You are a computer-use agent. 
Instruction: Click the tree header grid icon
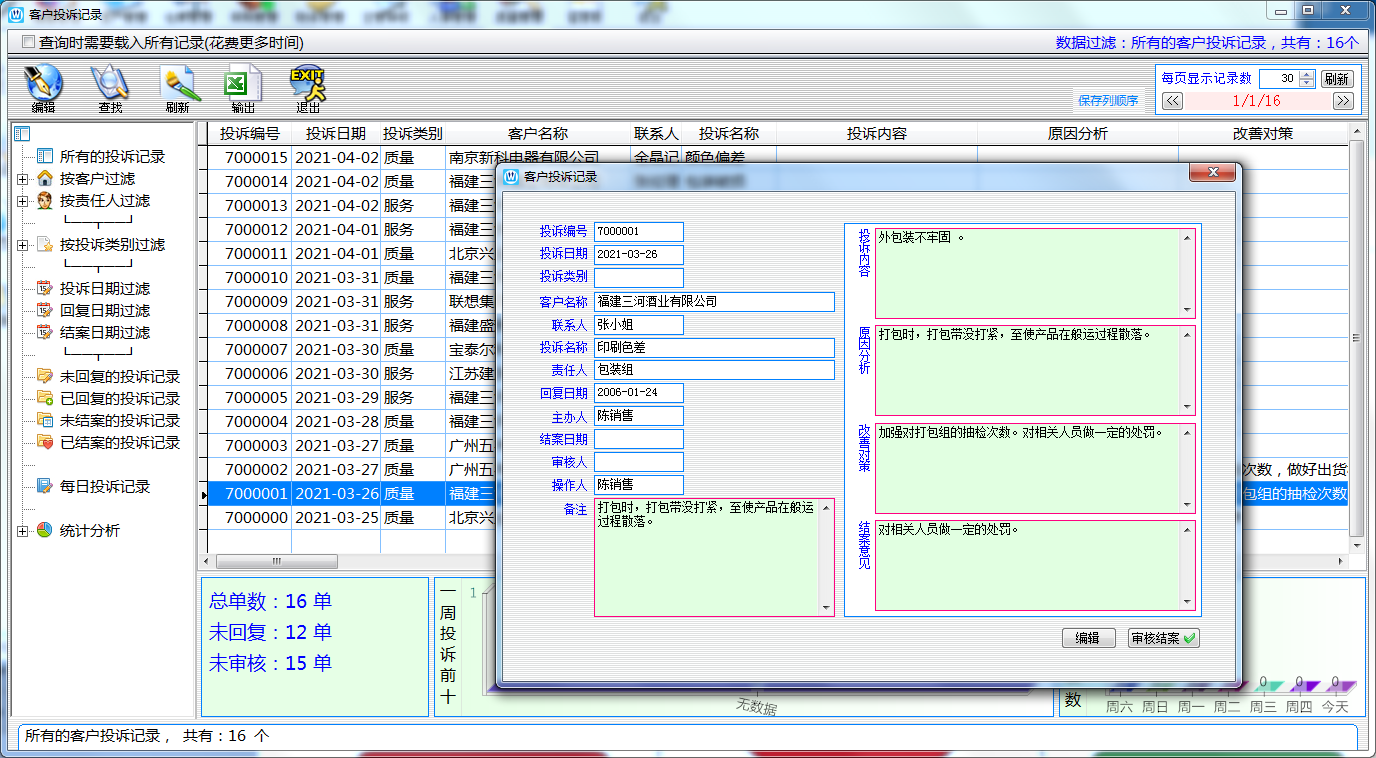click(x=23, y=134)
